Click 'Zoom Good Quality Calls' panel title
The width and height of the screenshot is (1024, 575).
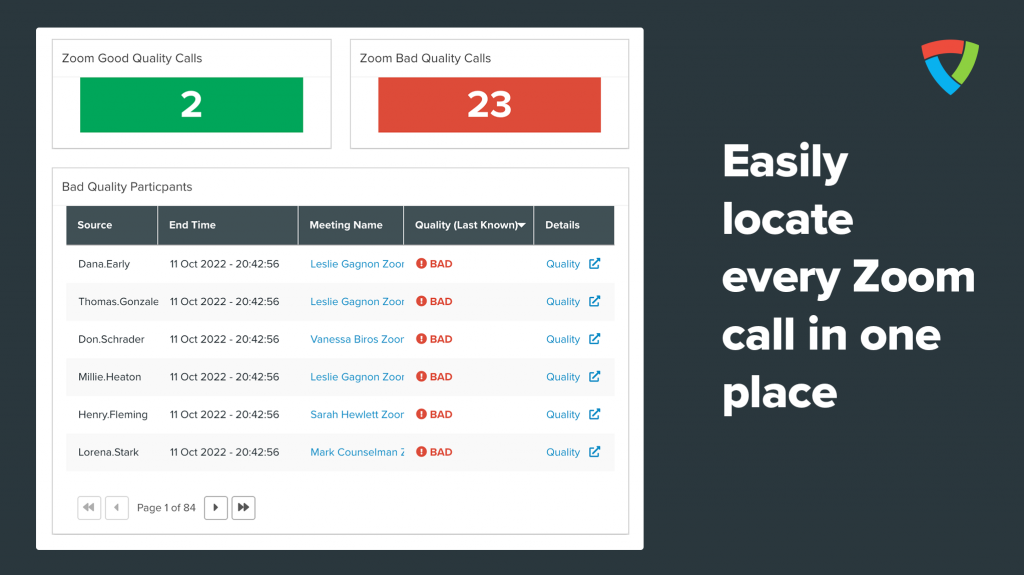coord(132,58)
